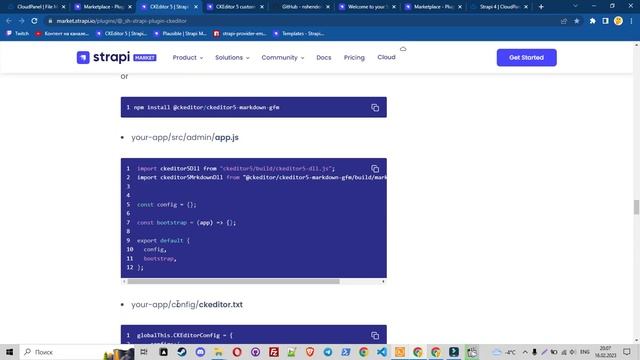This screenshot has height=360, width=640.
Task: Click the page vertical scrollbar thumb
Action: [636, 207]
